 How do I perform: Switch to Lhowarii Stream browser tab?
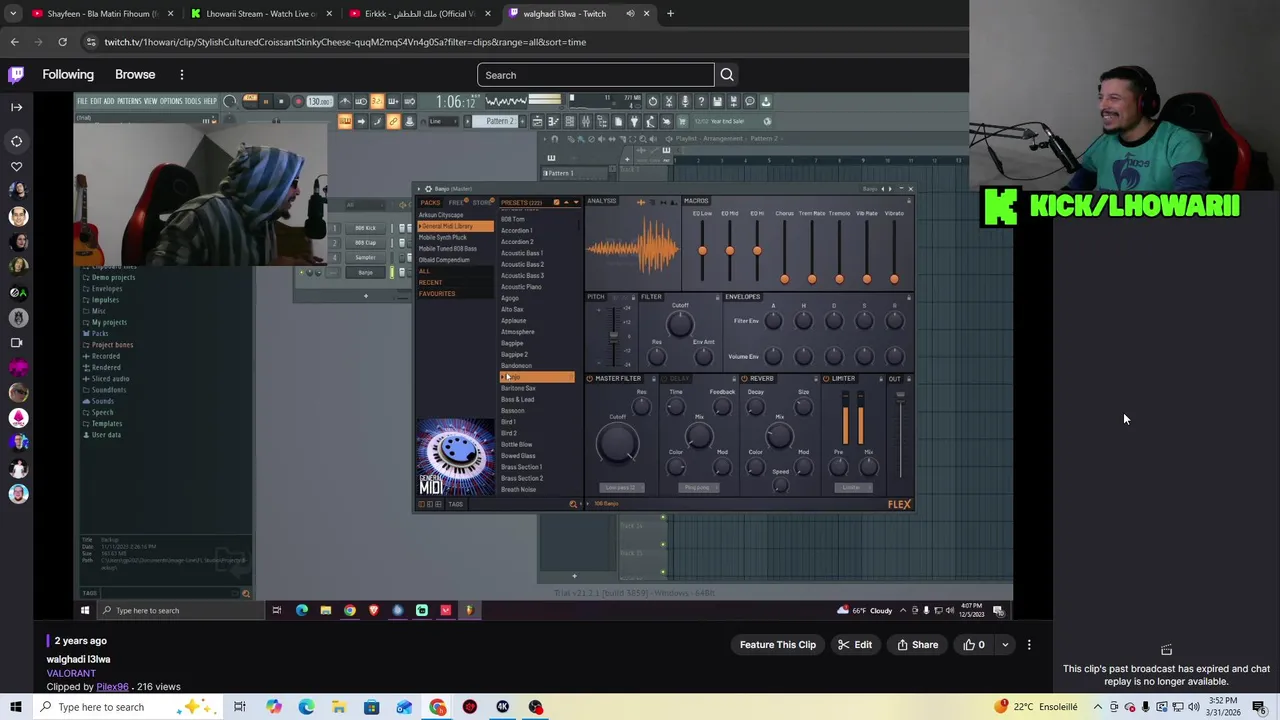(260, 14)
